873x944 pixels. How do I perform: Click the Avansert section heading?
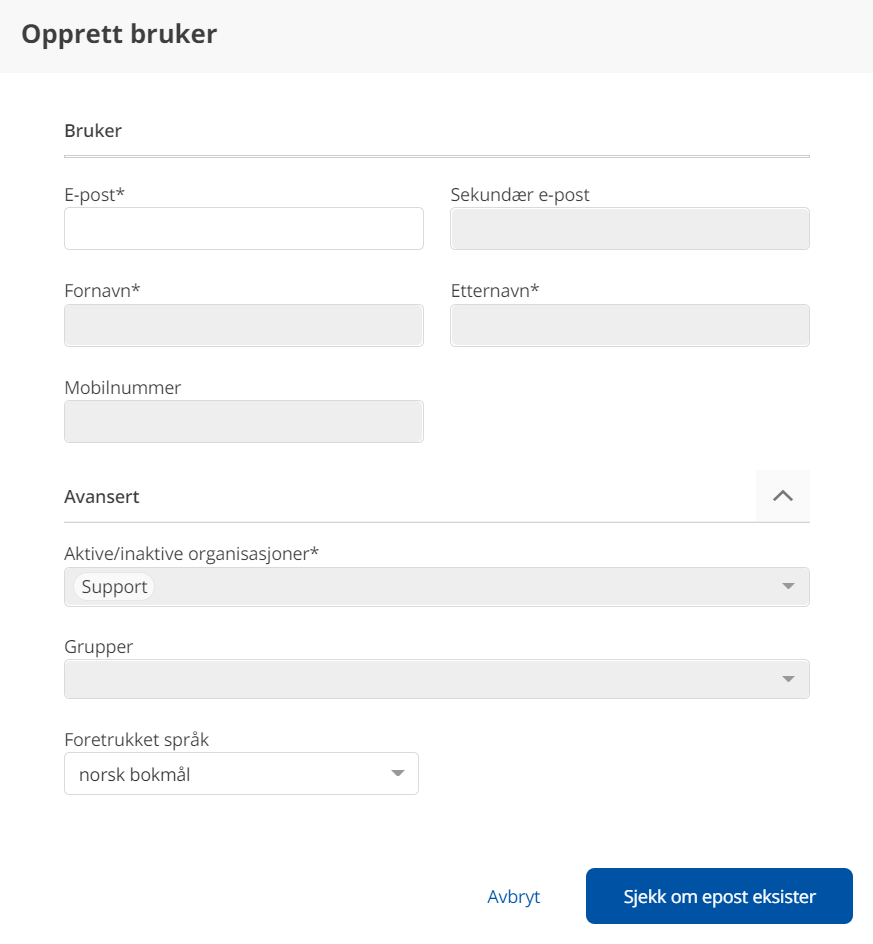[102, 497]
